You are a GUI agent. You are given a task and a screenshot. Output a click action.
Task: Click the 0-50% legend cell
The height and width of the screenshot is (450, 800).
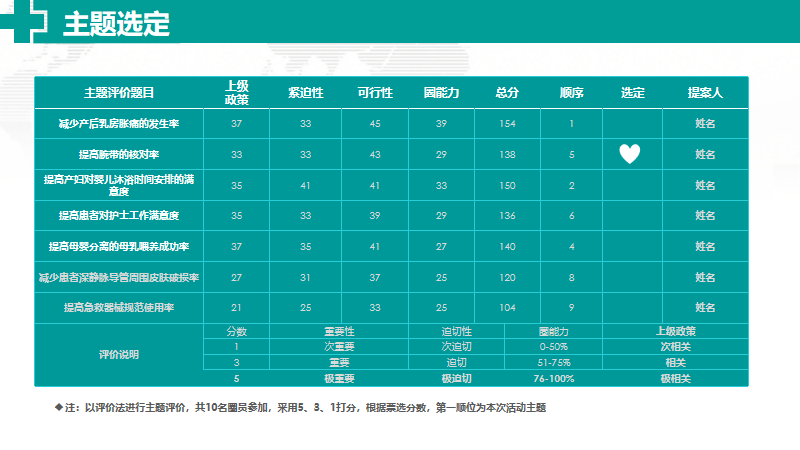click(554, 347)
